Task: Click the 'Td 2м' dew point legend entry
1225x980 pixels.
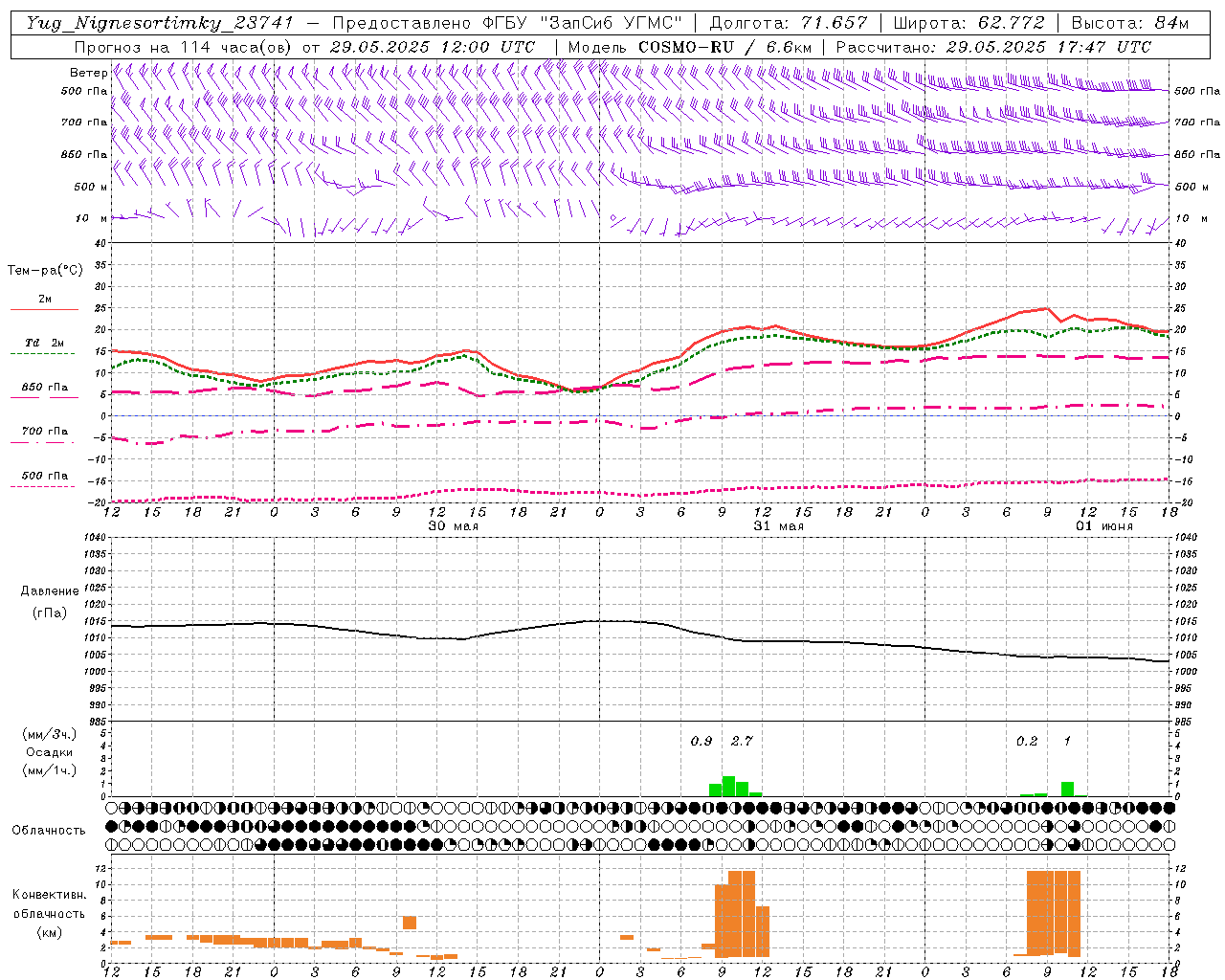Action: pos(45,343)
